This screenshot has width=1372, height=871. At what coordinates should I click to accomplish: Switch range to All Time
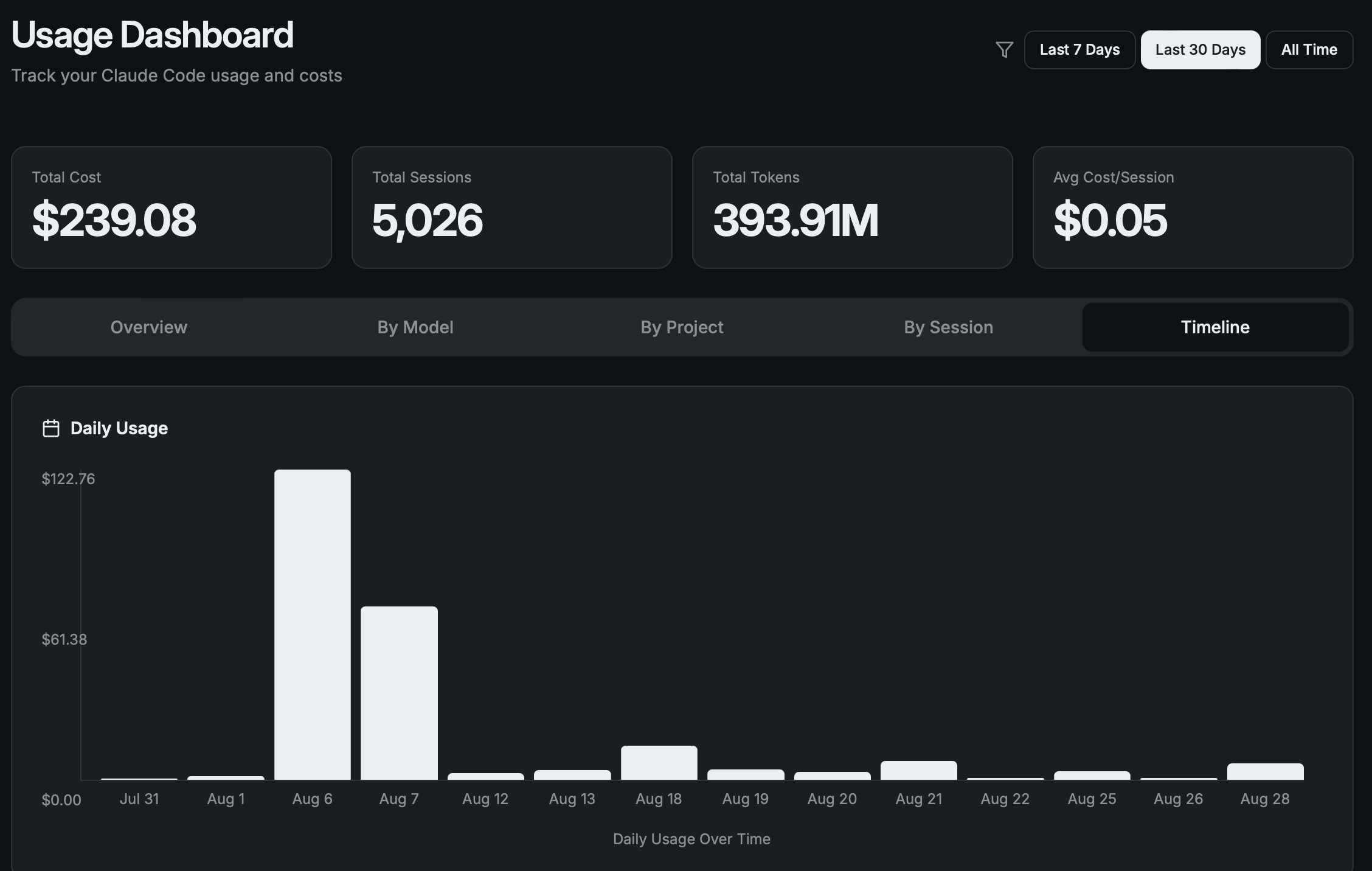[x=1309, y=50]
